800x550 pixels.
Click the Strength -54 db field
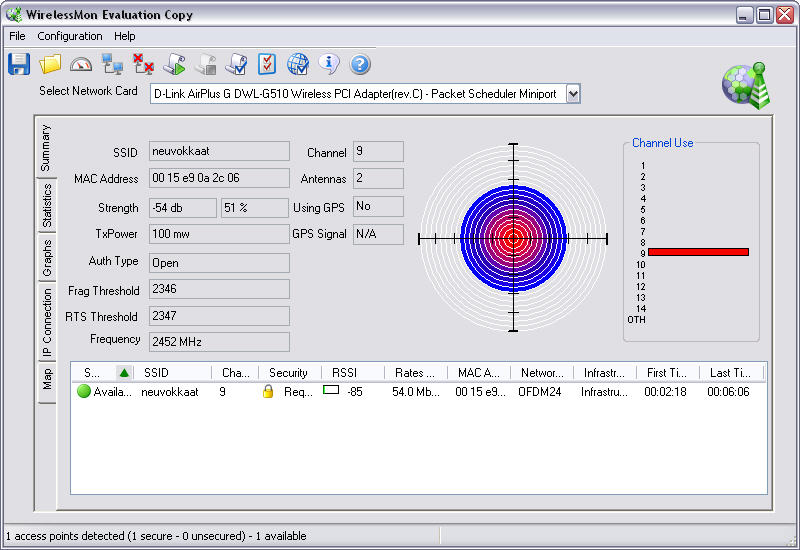coord(183,208)
